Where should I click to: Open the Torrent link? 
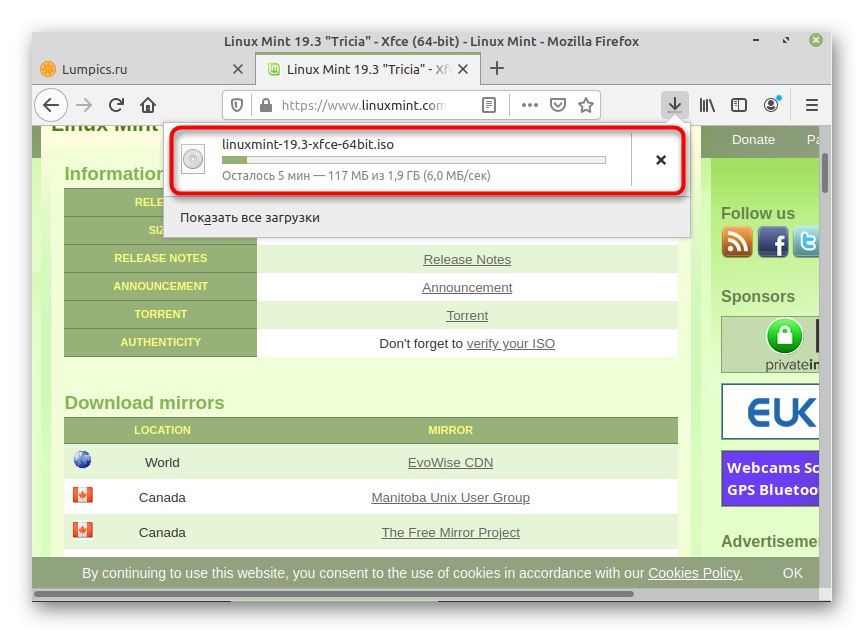click(x=467, y=316)
